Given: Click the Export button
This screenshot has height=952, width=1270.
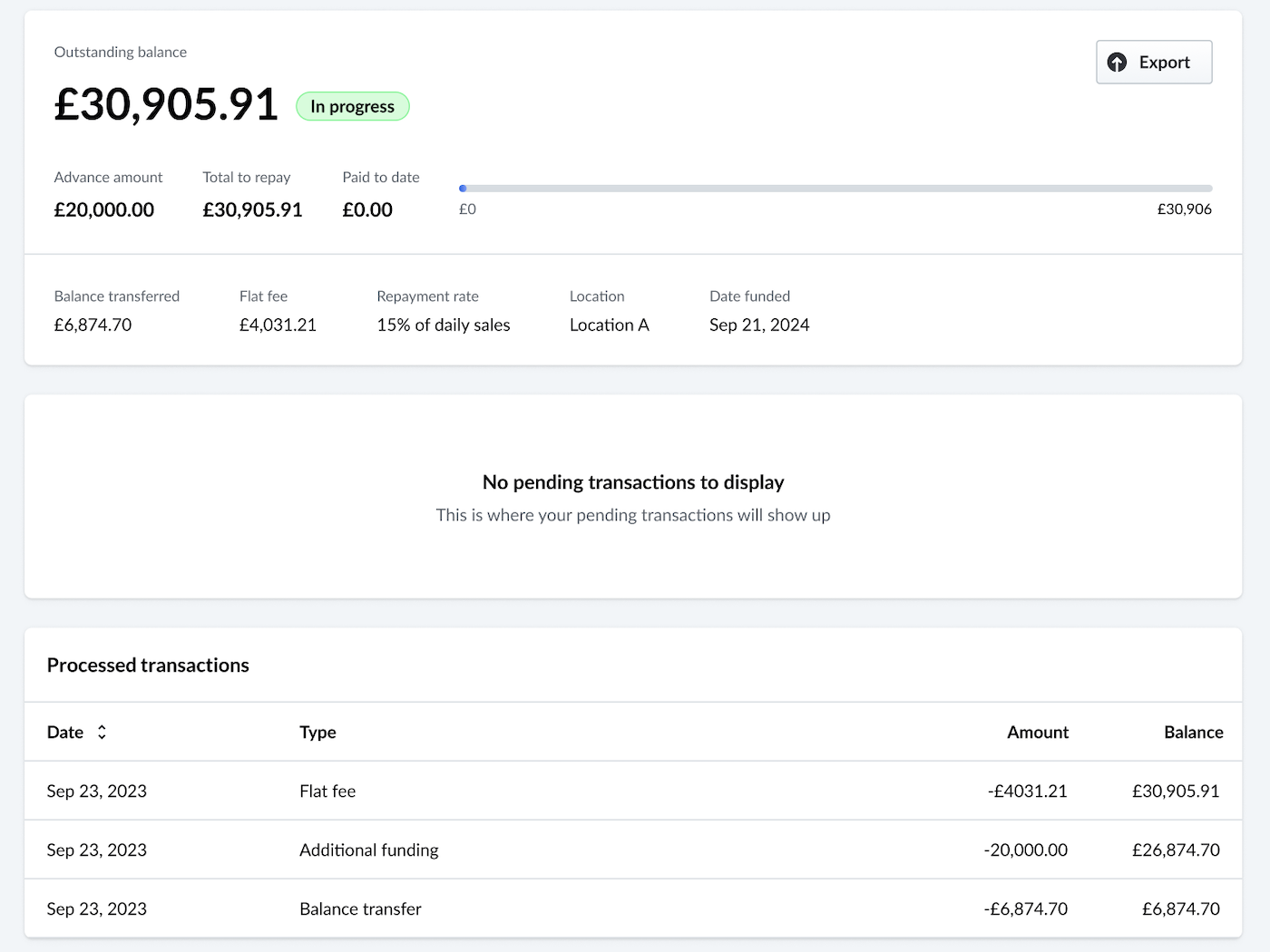Looking at the screenshot, I should 1154,62.
